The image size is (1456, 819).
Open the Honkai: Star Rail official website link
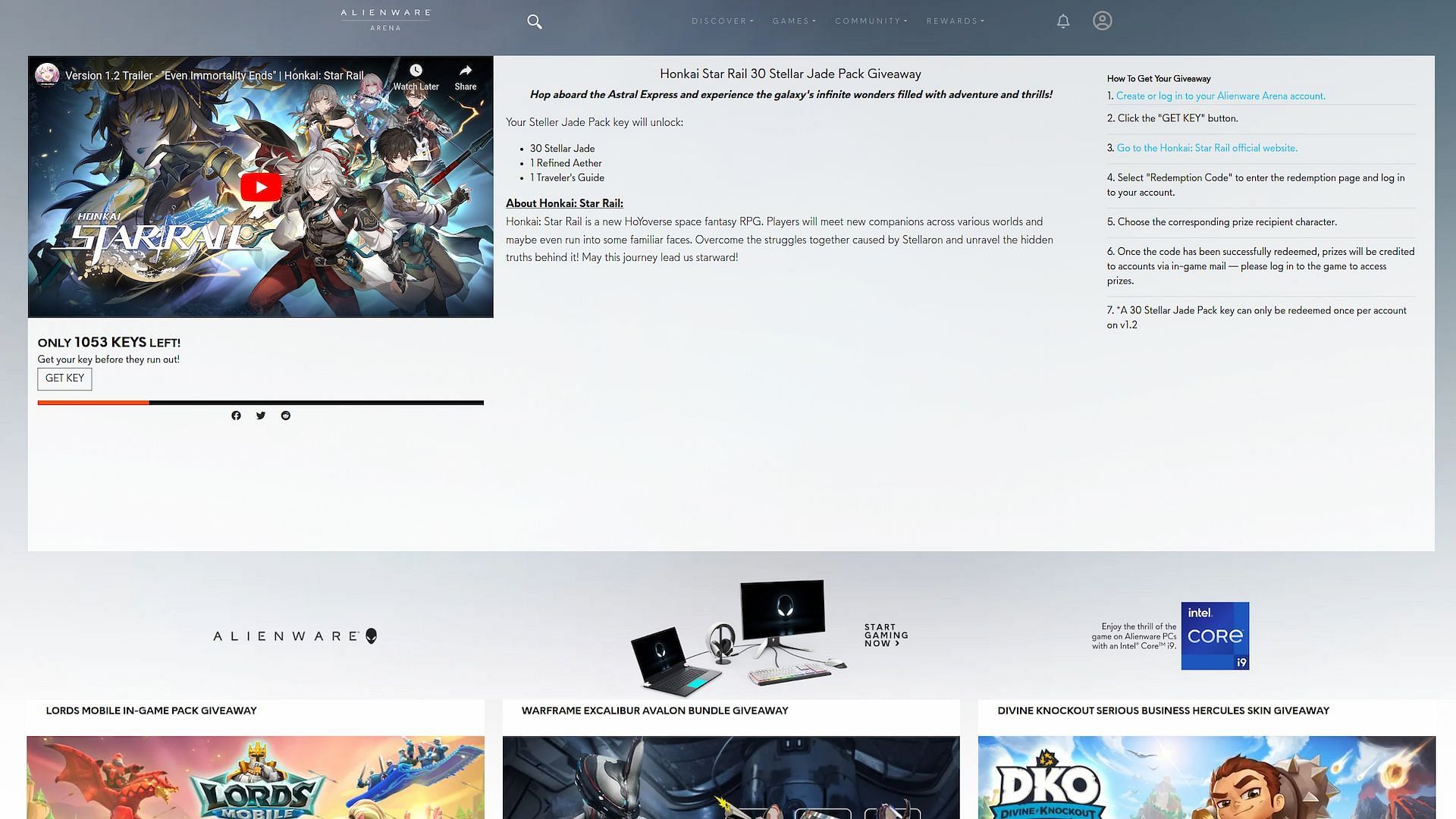(x=1207, y=149)
